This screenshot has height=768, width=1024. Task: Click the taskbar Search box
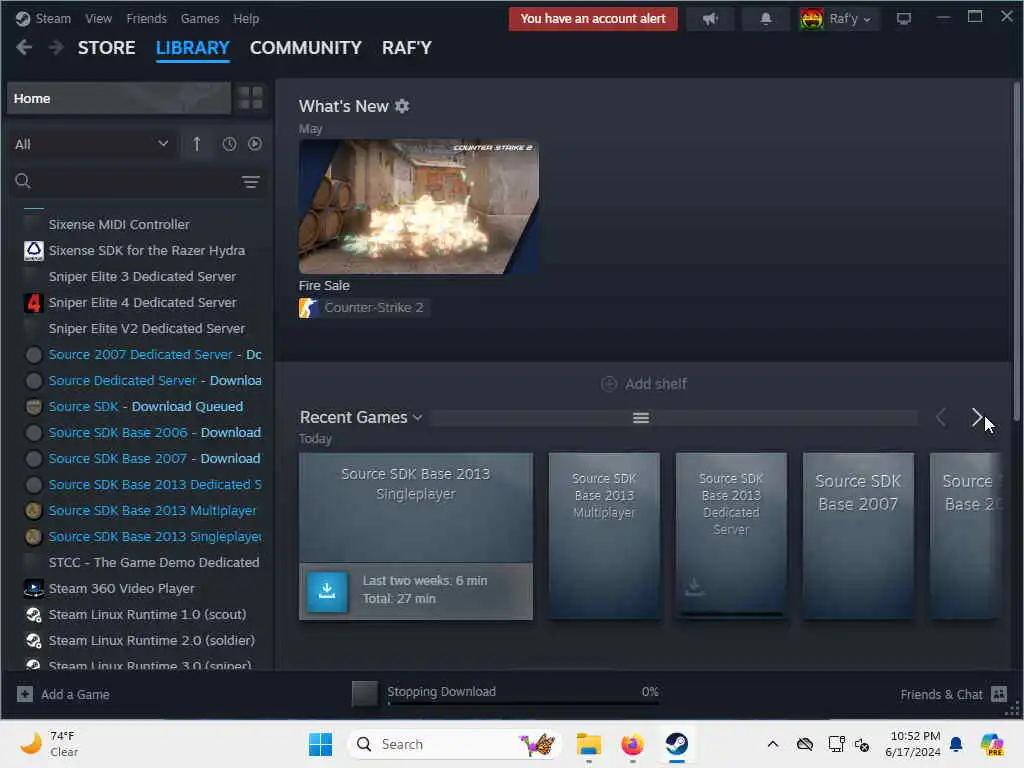tap(455, 744)
